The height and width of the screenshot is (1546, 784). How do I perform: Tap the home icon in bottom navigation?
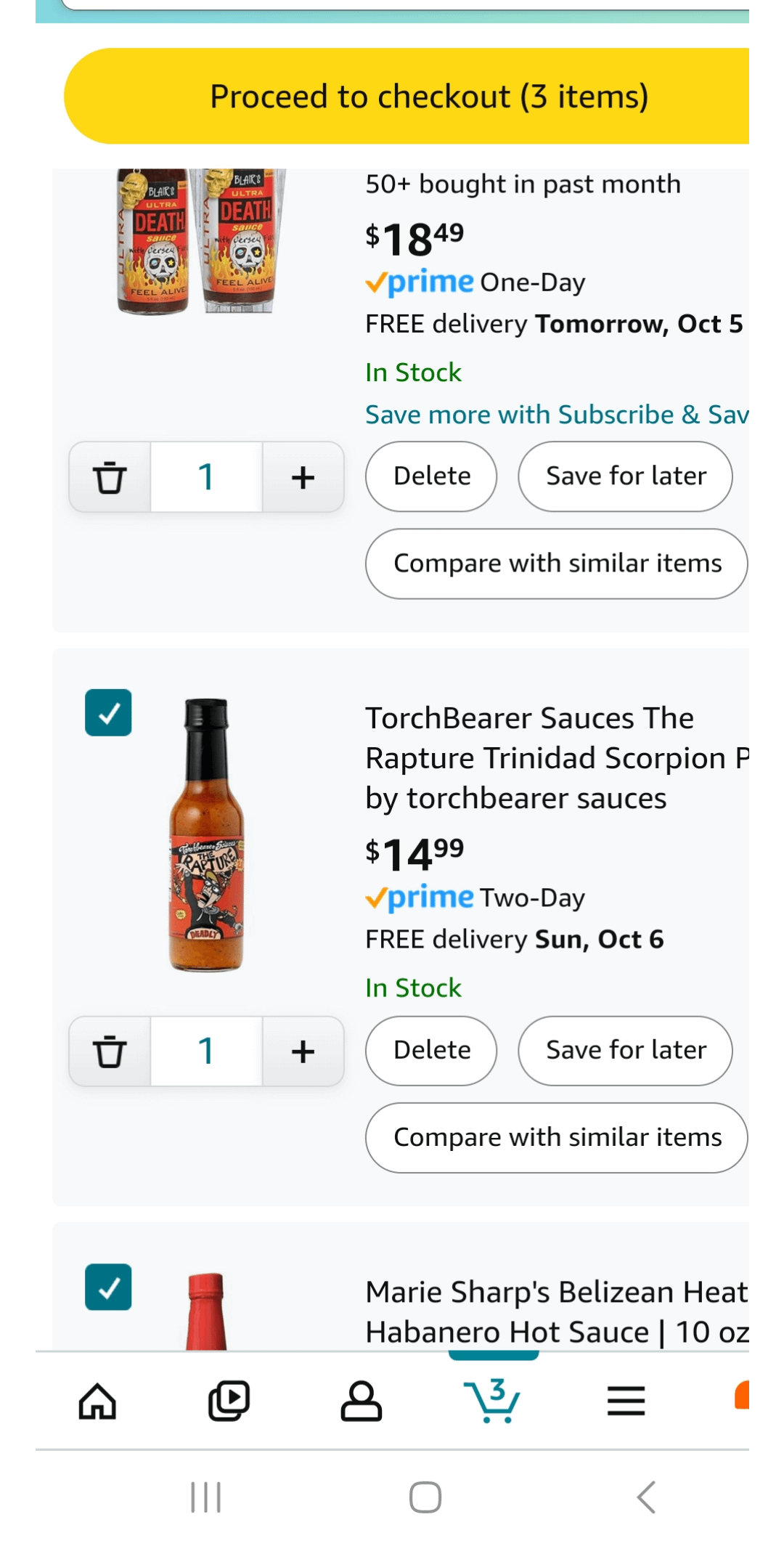(x=97, y=1401)
